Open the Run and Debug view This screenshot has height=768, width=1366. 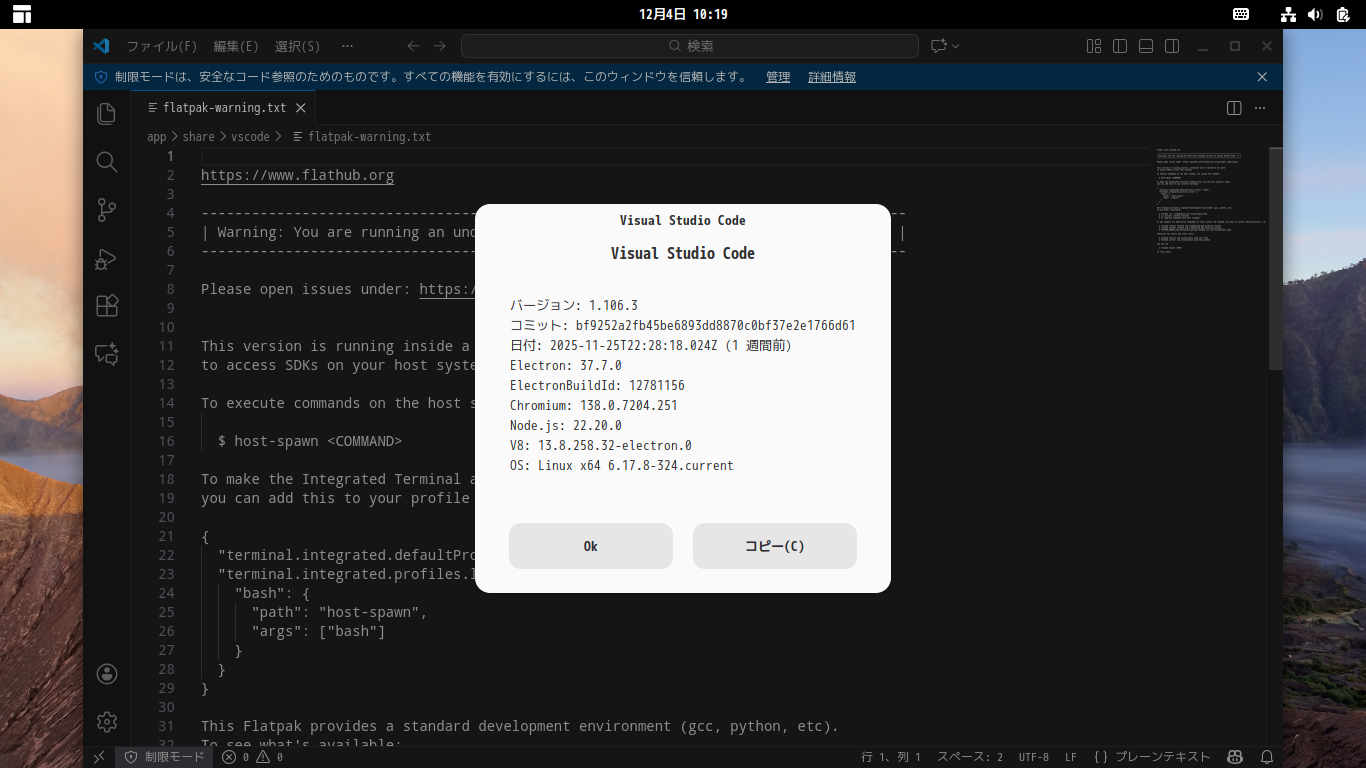[107, 258]
